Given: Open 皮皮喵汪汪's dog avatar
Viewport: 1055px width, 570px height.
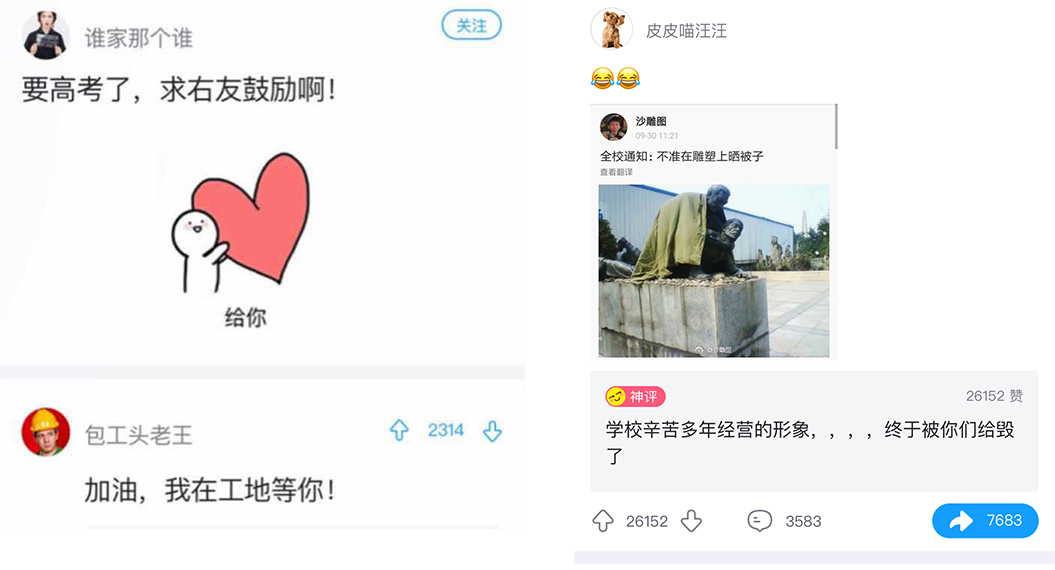Looking at the screenshot, I should click(612, 29).
